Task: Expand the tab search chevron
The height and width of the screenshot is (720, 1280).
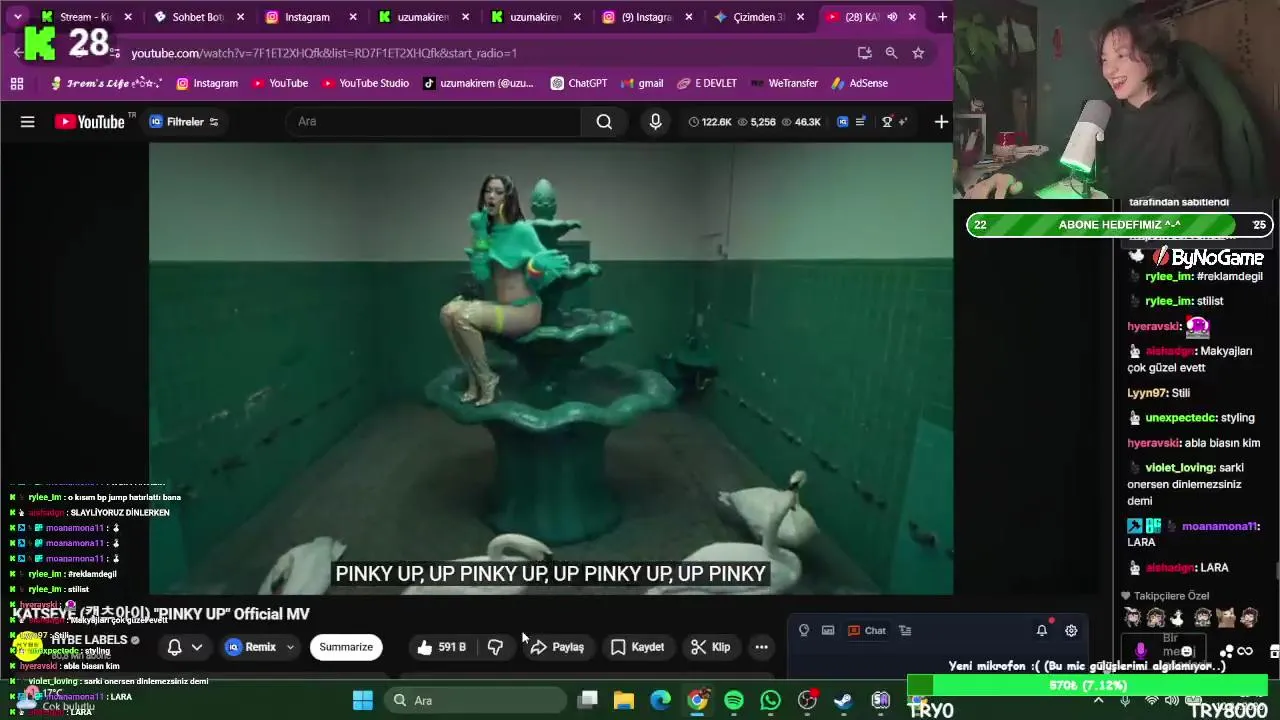Action: click(x=17, y=17)
